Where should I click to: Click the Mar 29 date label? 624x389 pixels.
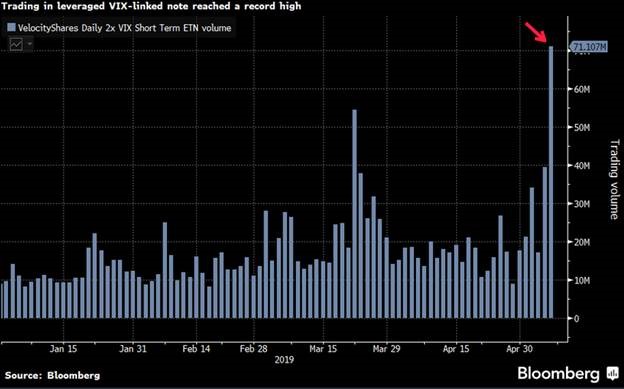coord(386,349)
